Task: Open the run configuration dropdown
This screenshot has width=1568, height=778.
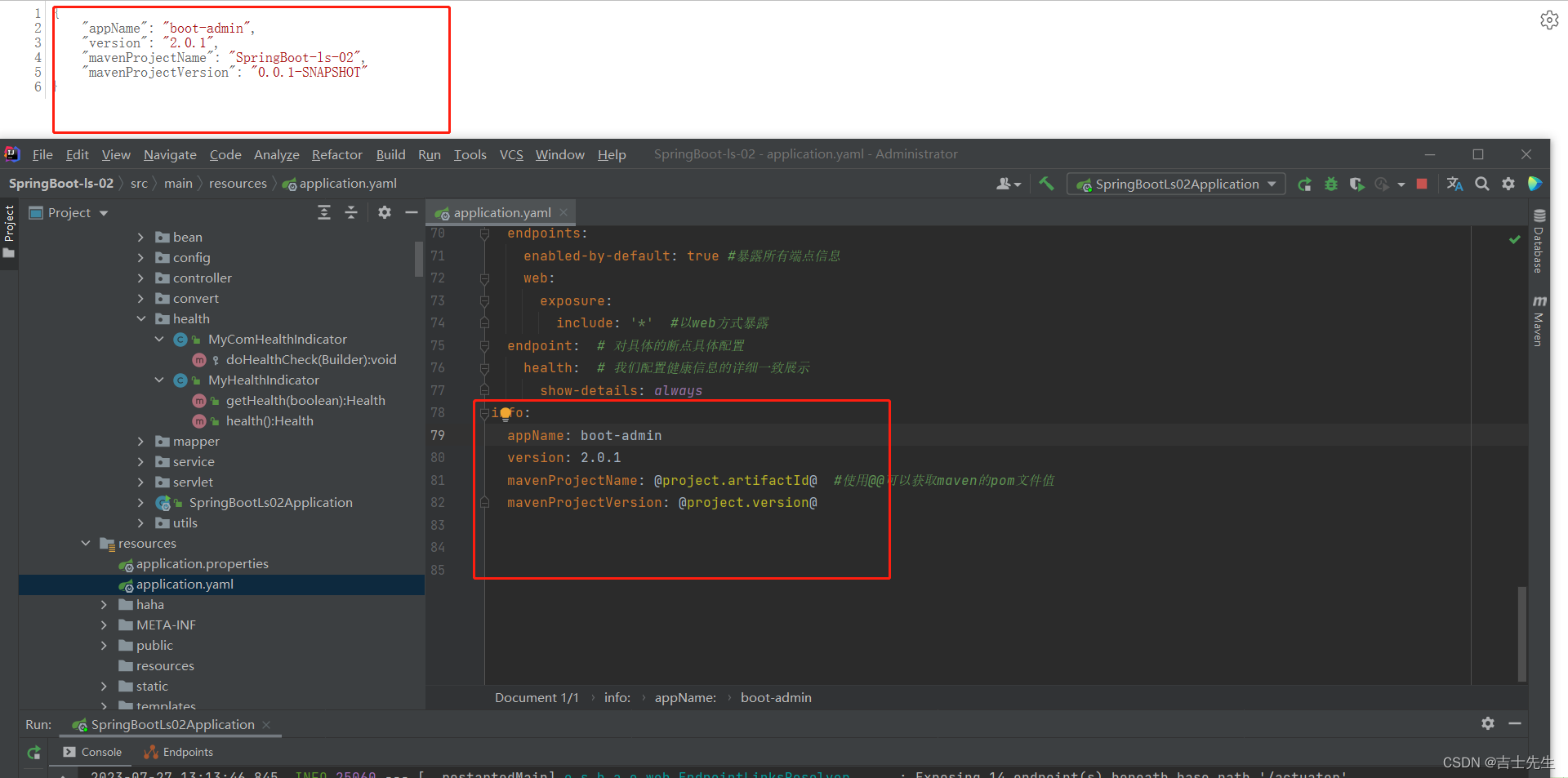Action: tap(1176, 184)
